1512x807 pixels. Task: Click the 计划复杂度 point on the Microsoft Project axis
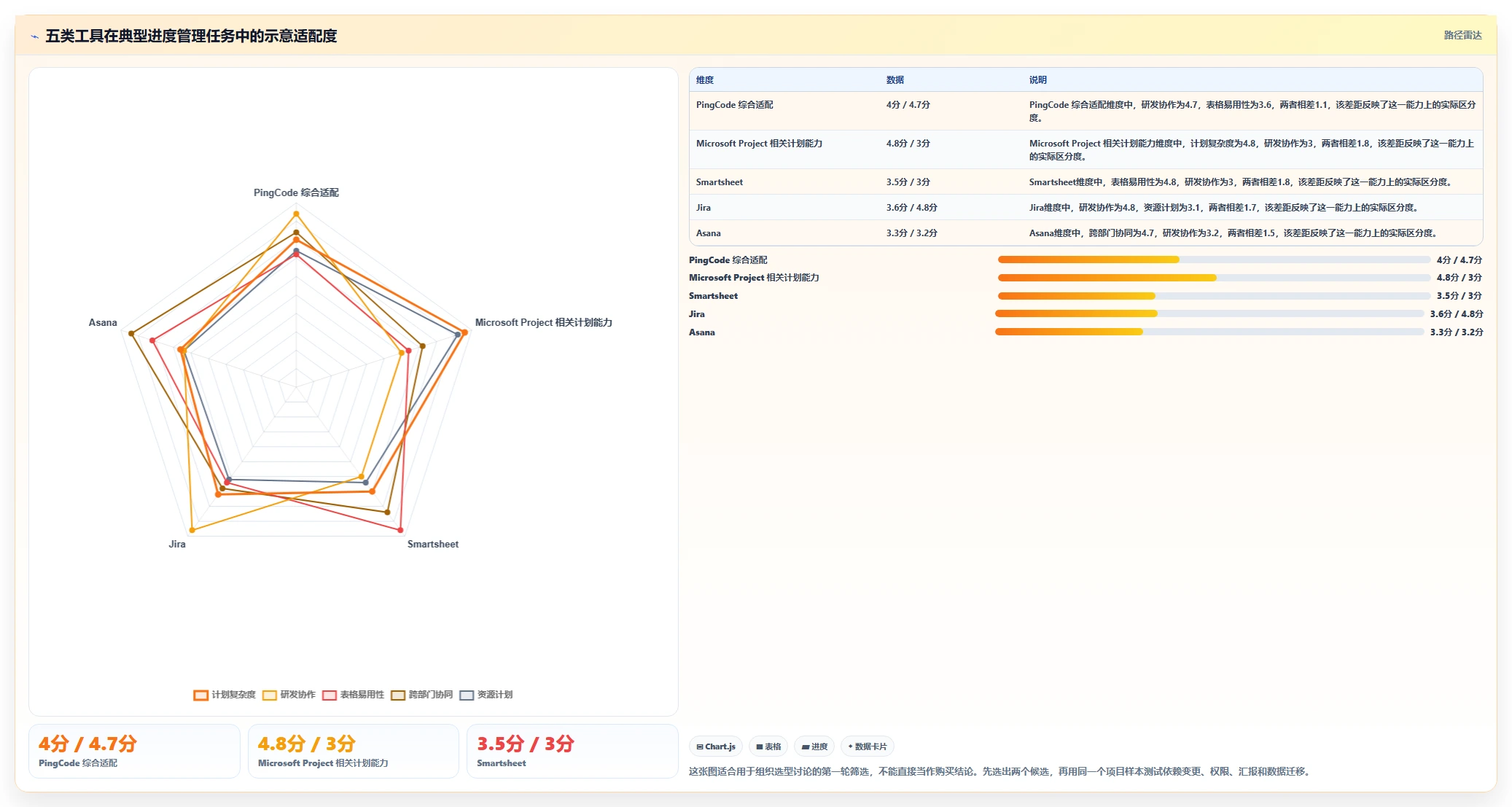(x=464, y=332)
